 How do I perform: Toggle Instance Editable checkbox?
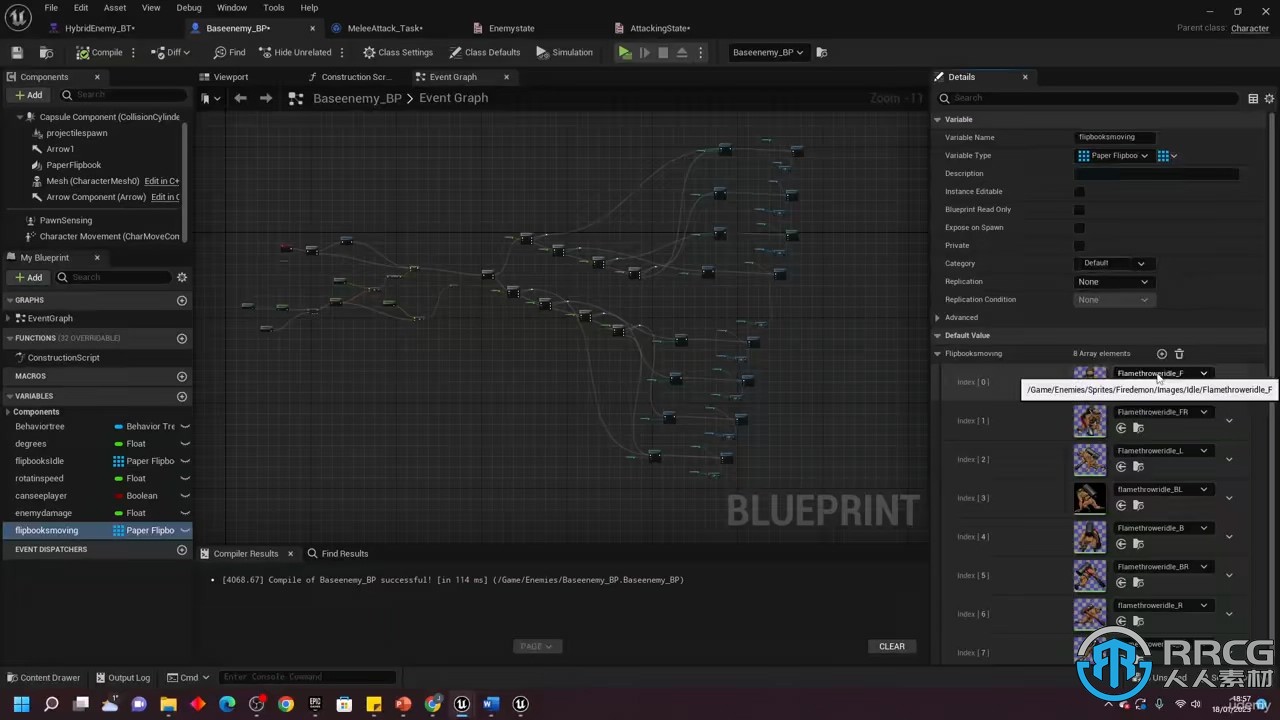point(1079,192)
